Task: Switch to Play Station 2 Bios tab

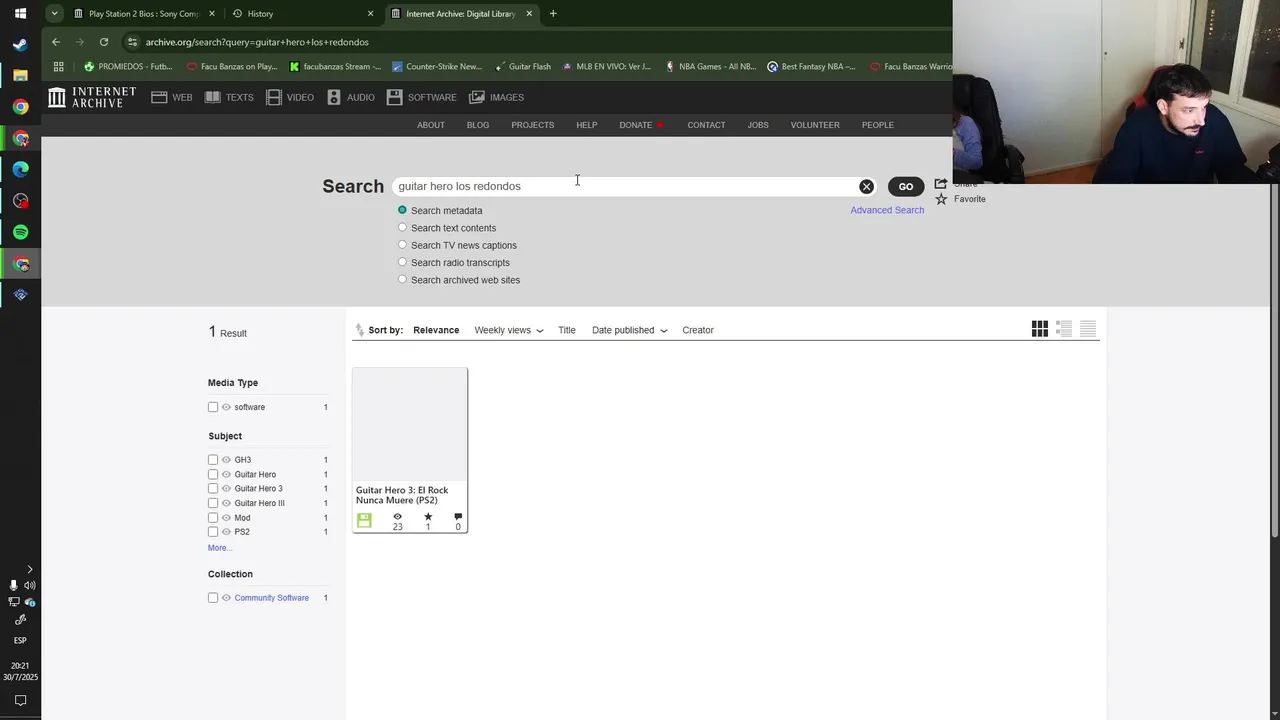Action: click(x=144, y=14)
